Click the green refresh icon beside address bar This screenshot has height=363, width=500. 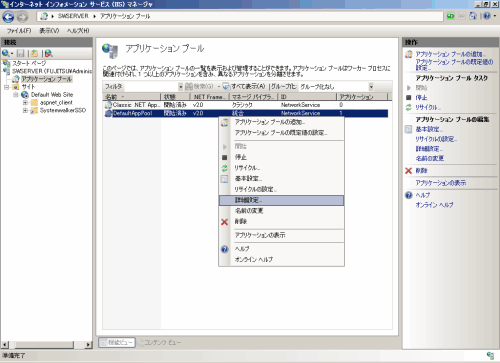click(x=451, y=16)
